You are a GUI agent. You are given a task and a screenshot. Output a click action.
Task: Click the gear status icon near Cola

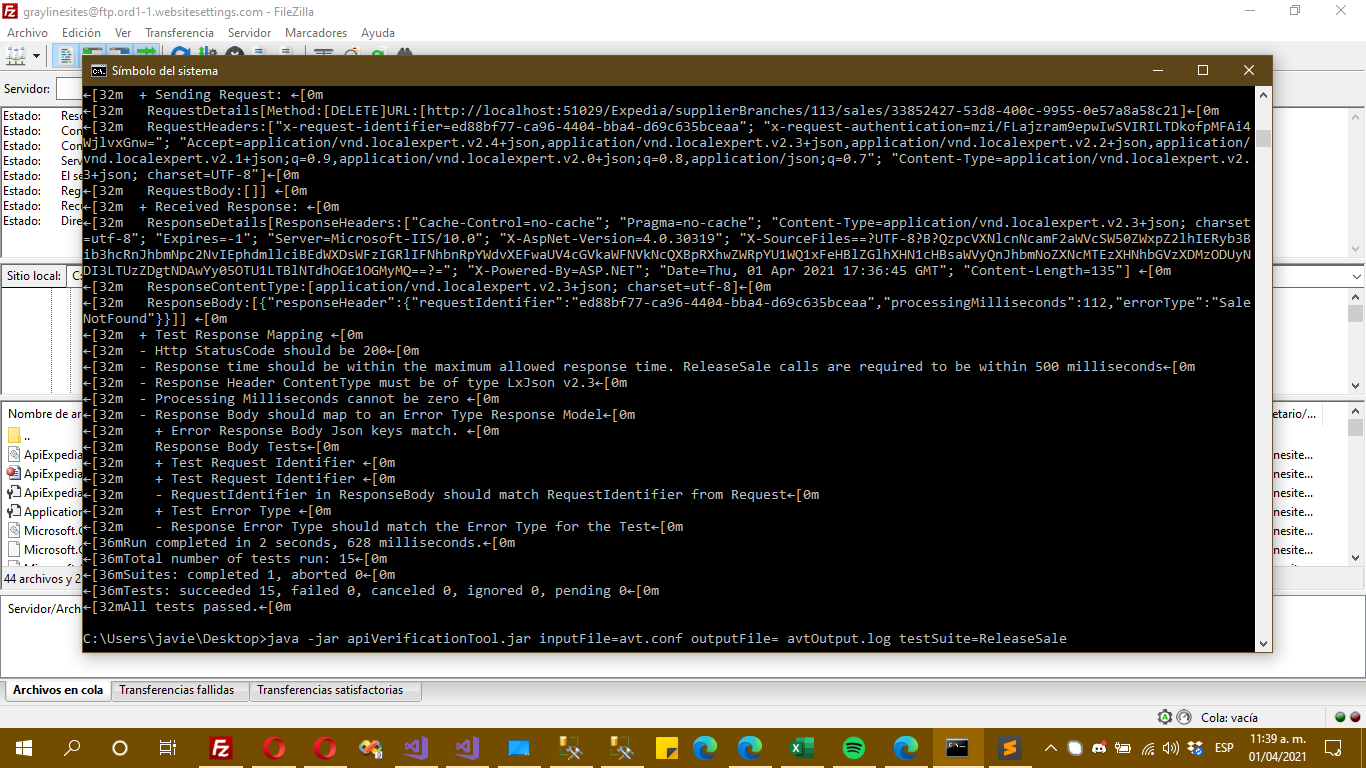(x=1165, y=717)
